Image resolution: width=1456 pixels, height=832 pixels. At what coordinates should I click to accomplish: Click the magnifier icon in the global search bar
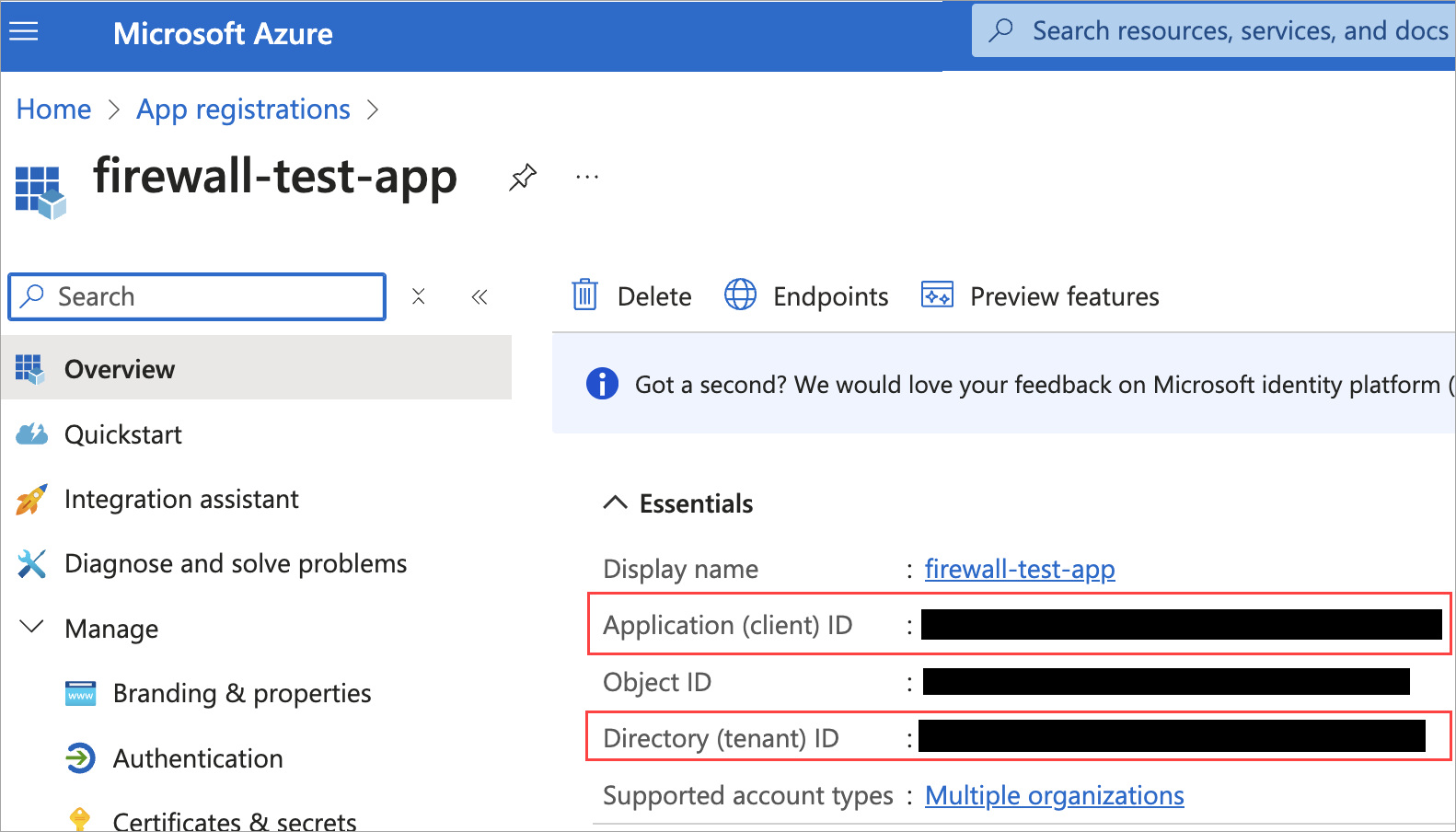1000,30
